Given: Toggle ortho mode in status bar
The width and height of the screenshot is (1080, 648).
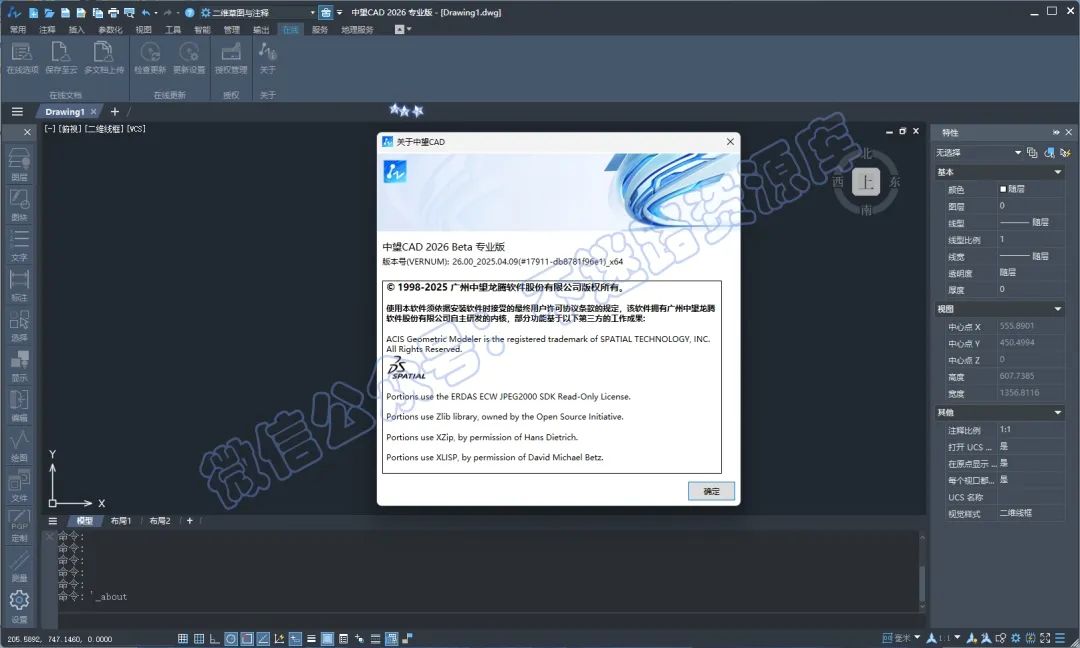Looking at the screenshot, I should click(x=215, y=638).
